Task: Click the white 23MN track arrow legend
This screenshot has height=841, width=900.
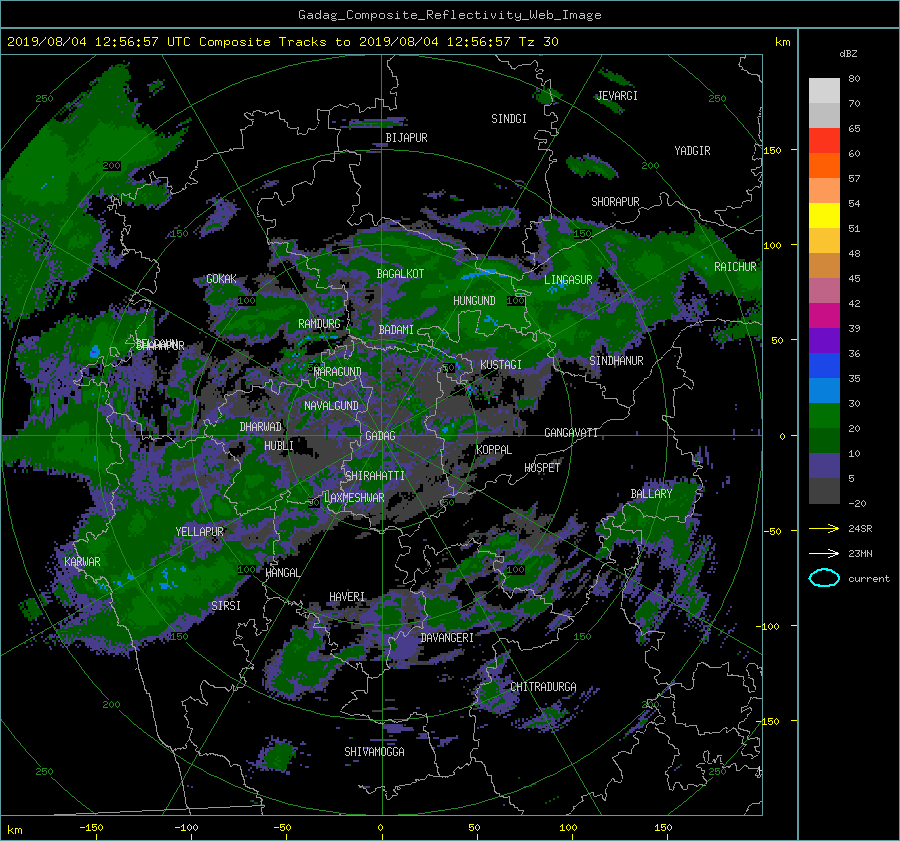Action: 824,554
